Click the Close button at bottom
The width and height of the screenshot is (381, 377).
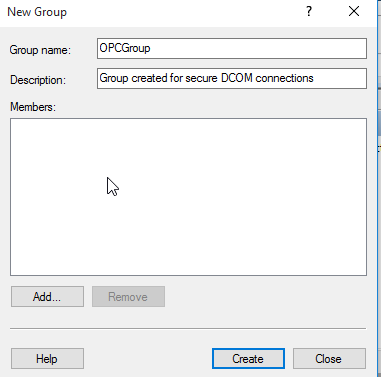point(329,359)
